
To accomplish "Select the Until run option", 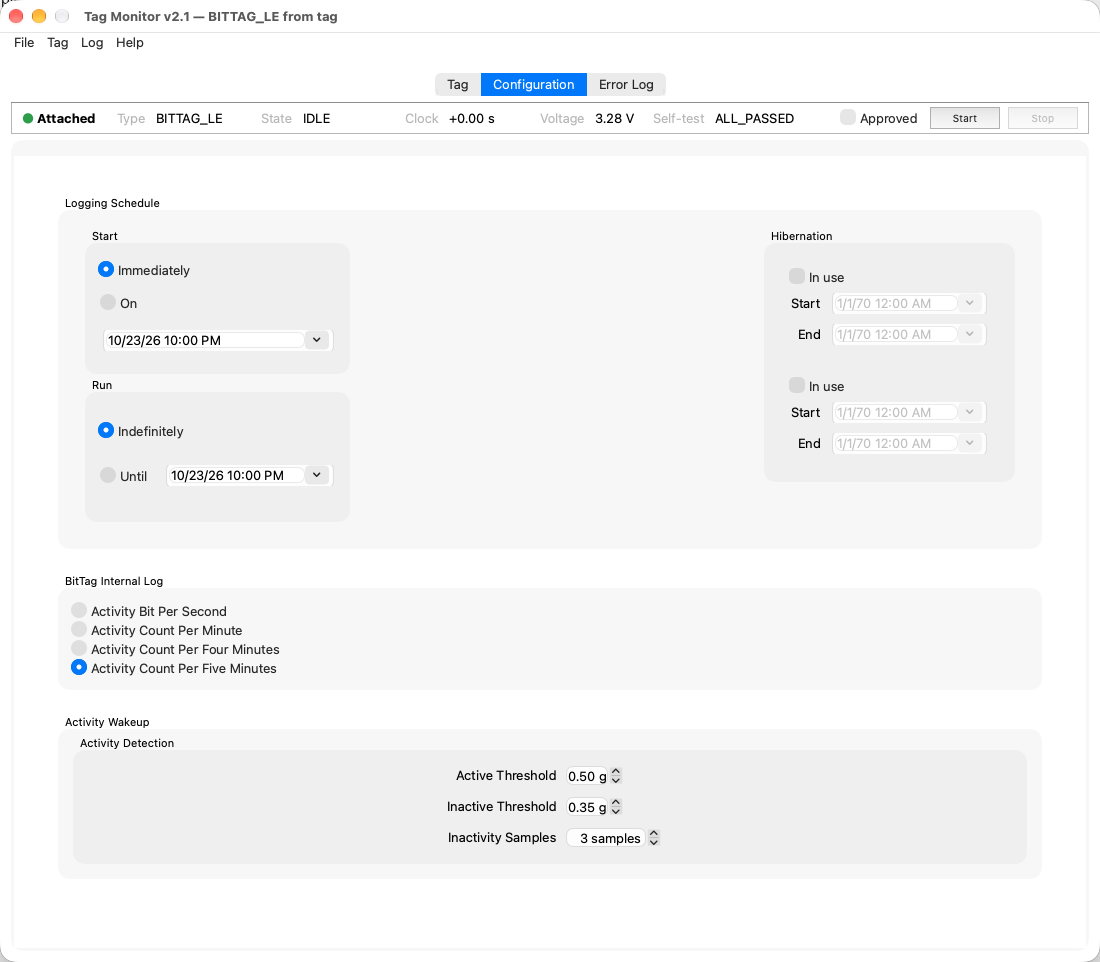I will [107, 475].
